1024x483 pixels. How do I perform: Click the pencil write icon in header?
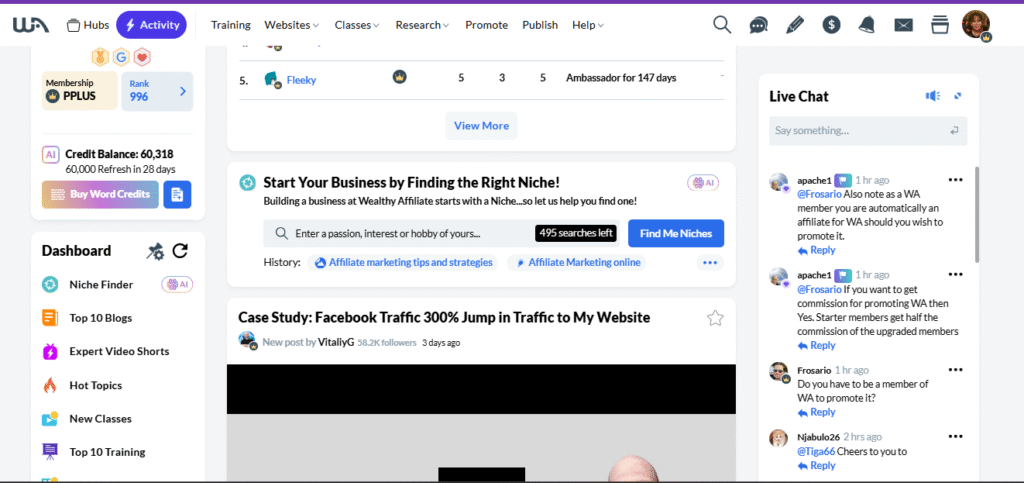pos(795,25)
